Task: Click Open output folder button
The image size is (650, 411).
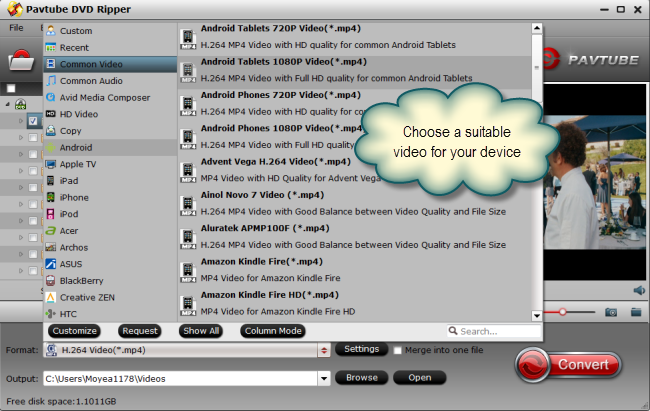Action: tap(420, 378)
